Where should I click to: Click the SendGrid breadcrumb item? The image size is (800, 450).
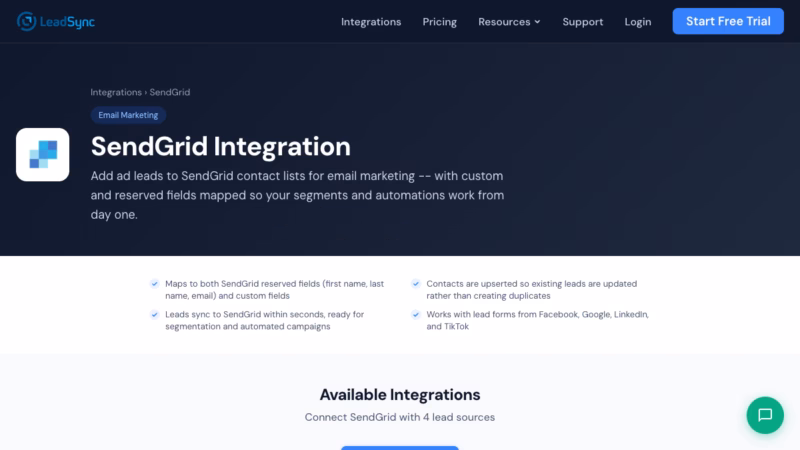point(170,92)
